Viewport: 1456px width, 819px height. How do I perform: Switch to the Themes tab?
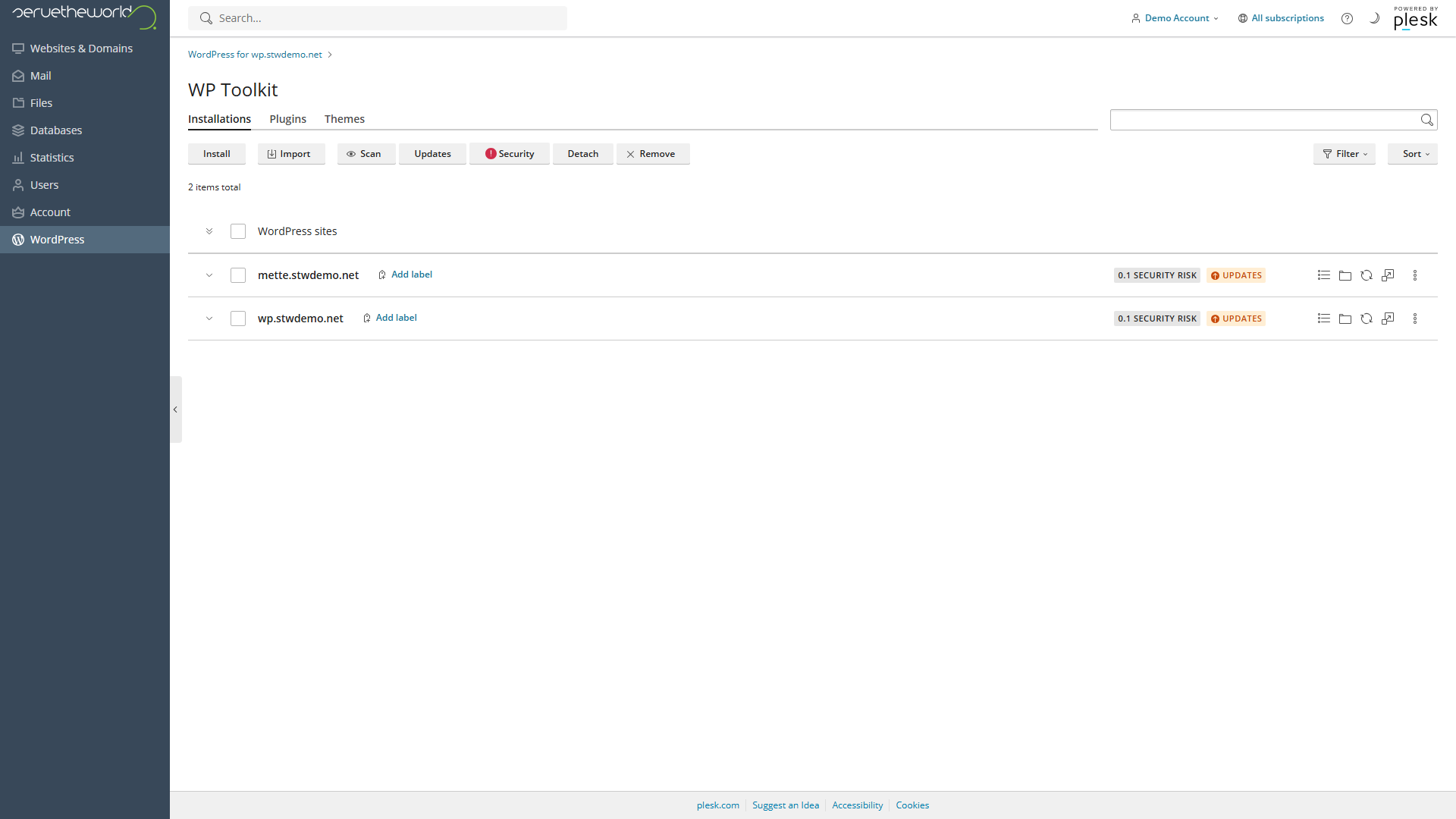(344, 119)
